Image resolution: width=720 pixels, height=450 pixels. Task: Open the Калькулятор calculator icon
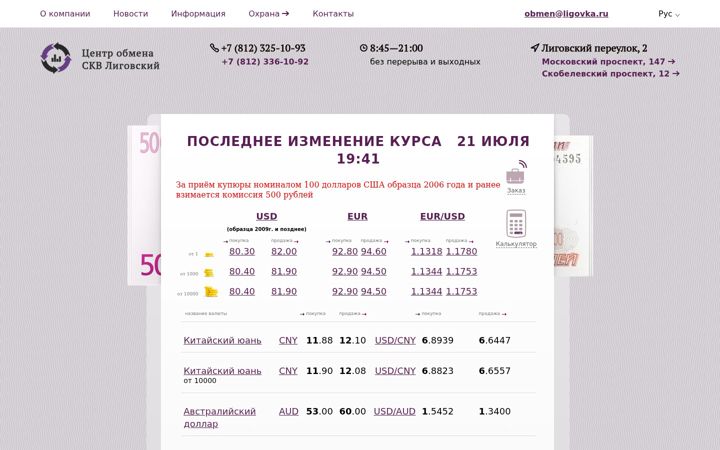click(516, 228)
